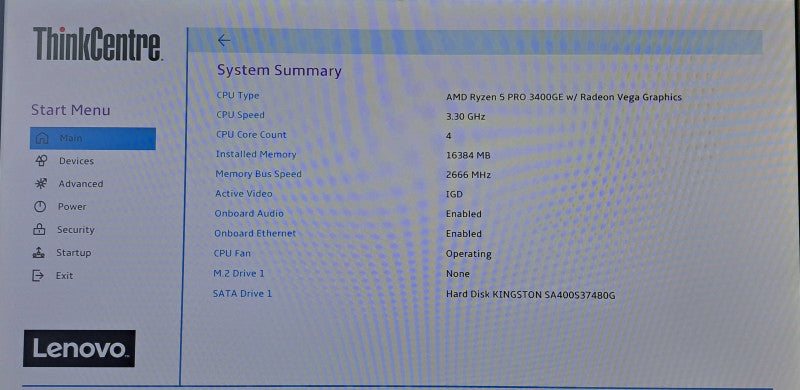Open the Security menu
800x390 pixels.
76,230
